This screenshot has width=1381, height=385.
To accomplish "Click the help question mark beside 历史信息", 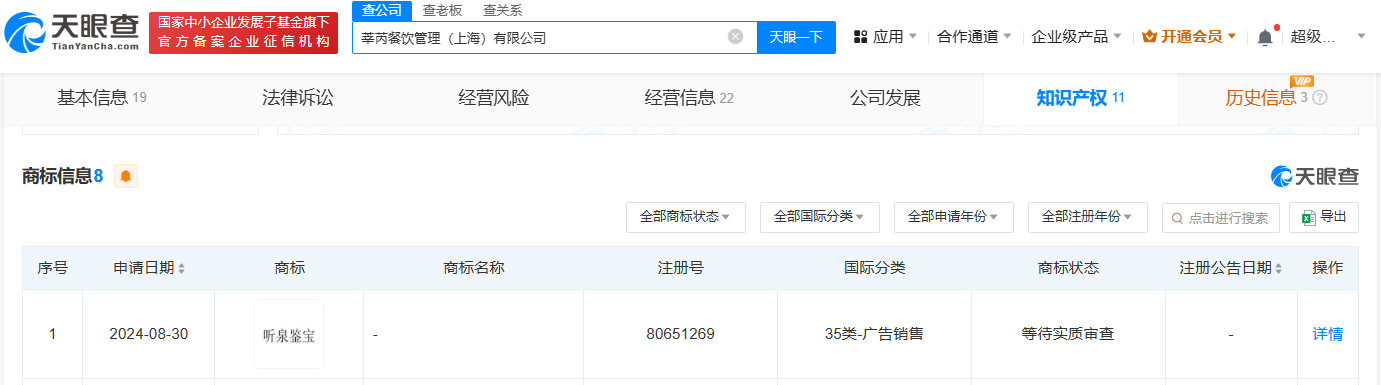I will [1320, 98].
